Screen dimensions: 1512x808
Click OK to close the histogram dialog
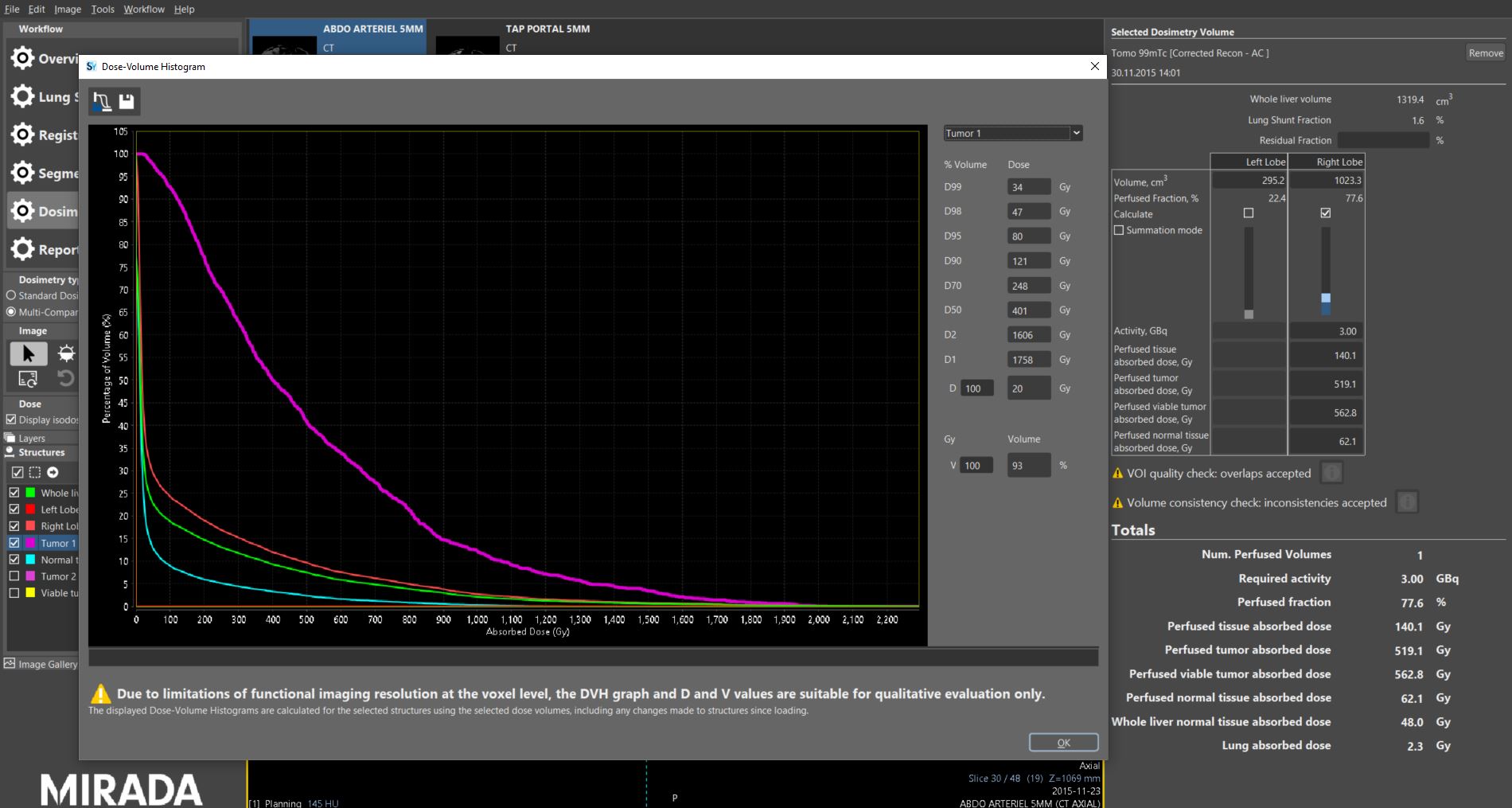click(1063, 743)
